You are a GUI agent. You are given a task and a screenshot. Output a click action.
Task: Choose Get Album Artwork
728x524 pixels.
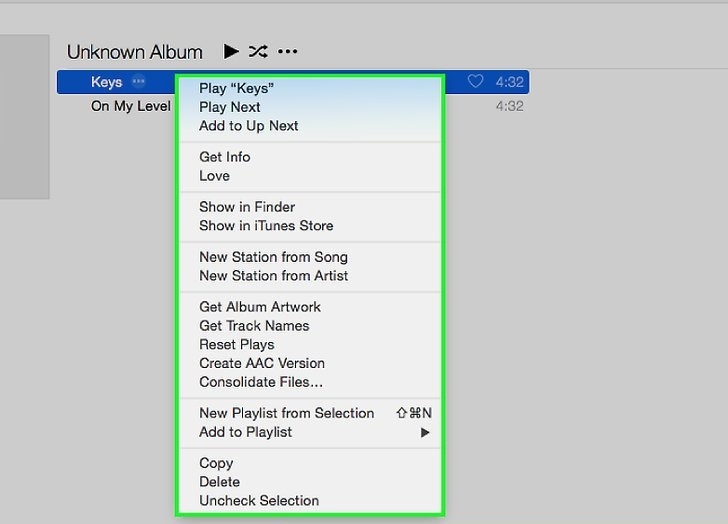pos(310,307)
